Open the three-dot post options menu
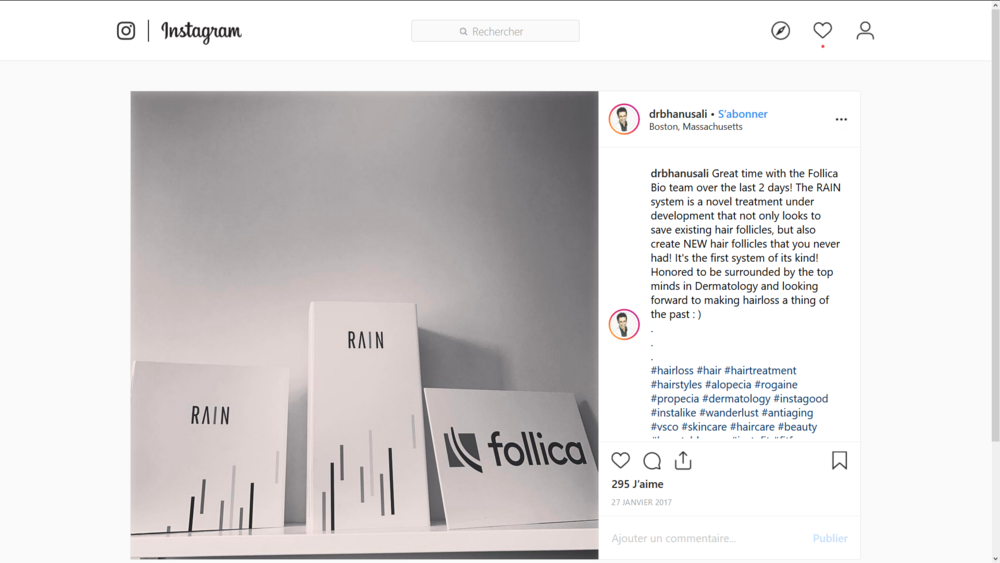Viewport: 1000px width, 563px height. pos(841,119)
